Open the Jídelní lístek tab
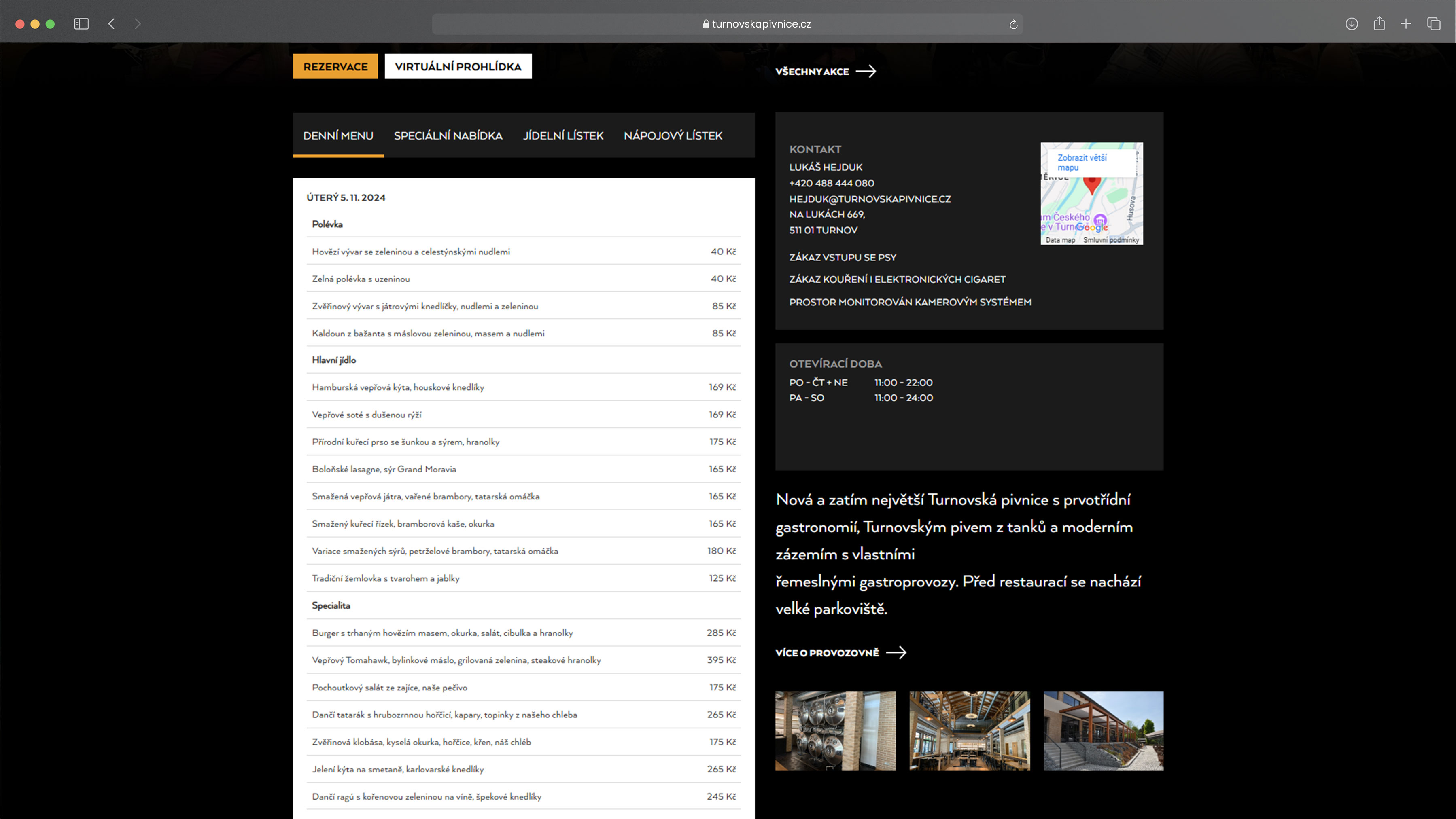This screenshot has width=1456, height=819. 563,135
